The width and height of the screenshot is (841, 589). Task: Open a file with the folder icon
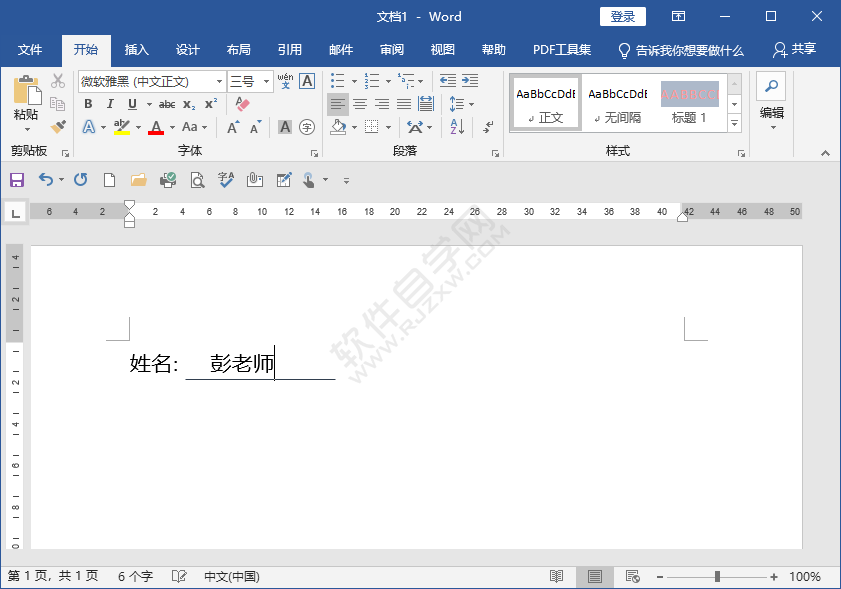139,180
